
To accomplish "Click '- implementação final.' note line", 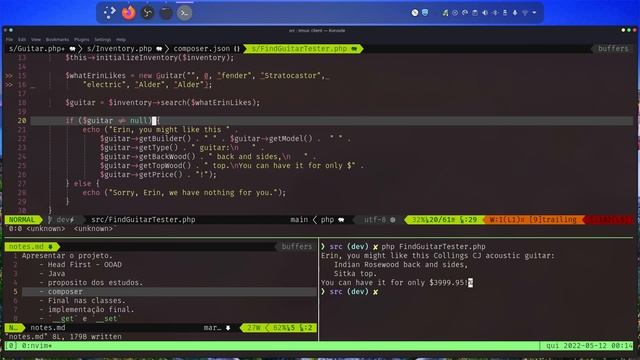I will (x=87, y=309).
